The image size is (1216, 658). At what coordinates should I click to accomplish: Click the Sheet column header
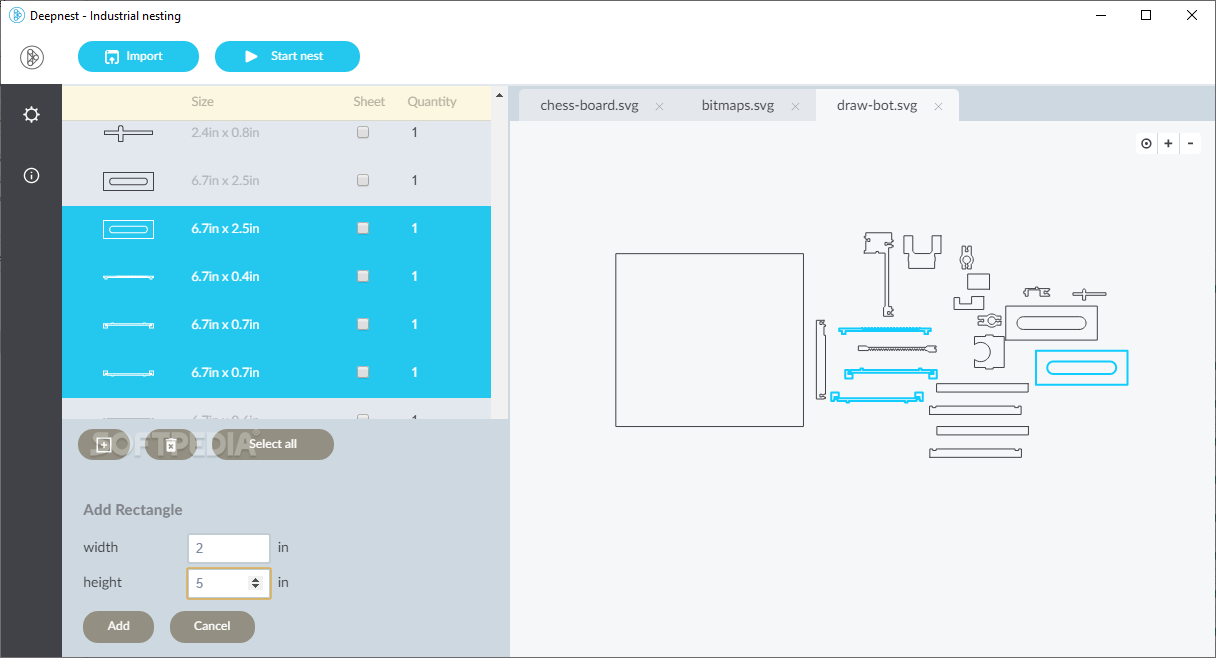[369, 102]
